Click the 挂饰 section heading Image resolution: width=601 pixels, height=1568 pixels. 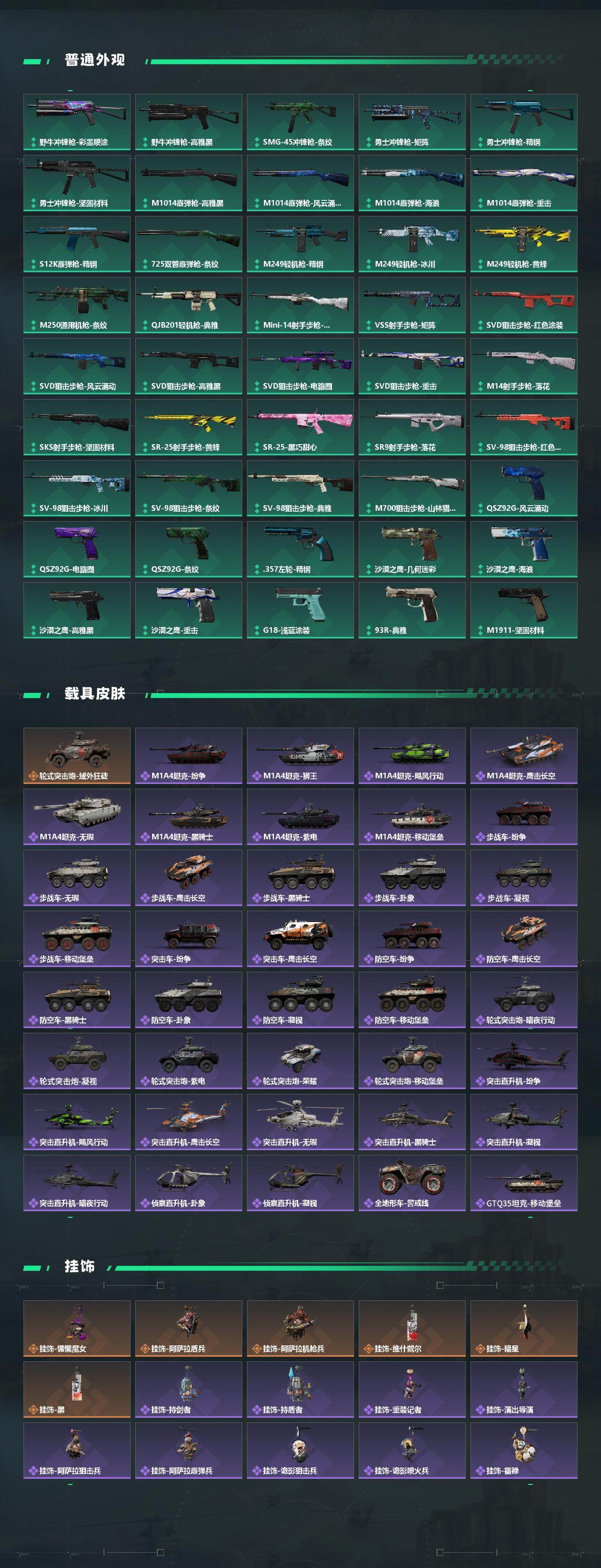point(80,1267)
